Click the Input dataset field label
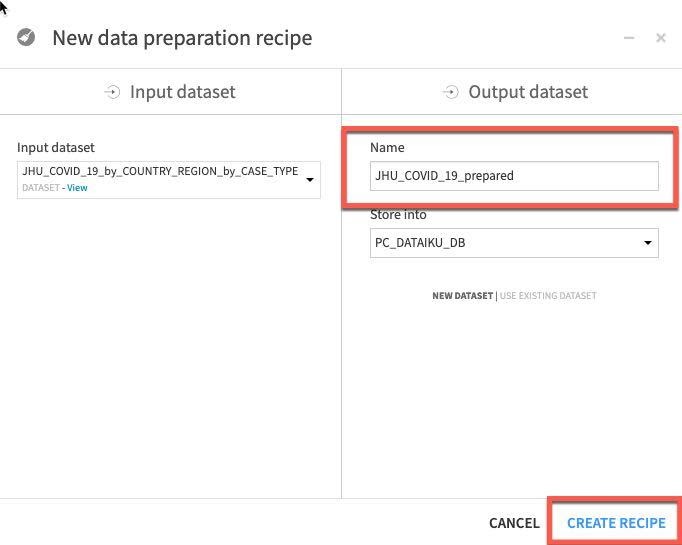The height and width of the screenshot is (545, 682). pos(56,148)
